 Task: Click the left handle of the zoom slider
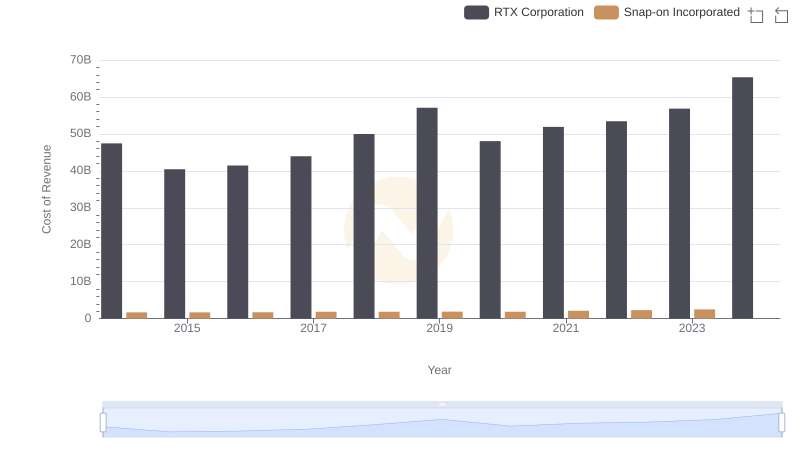click(x=103, y=422)
